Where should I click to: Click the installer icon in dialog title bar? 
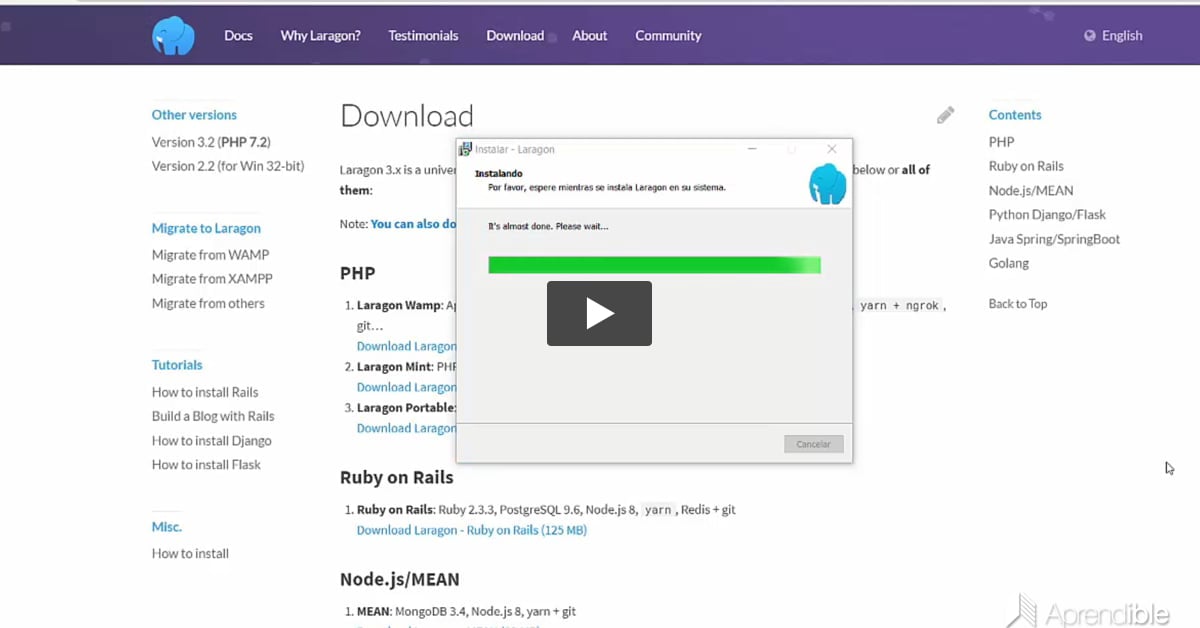465,149
